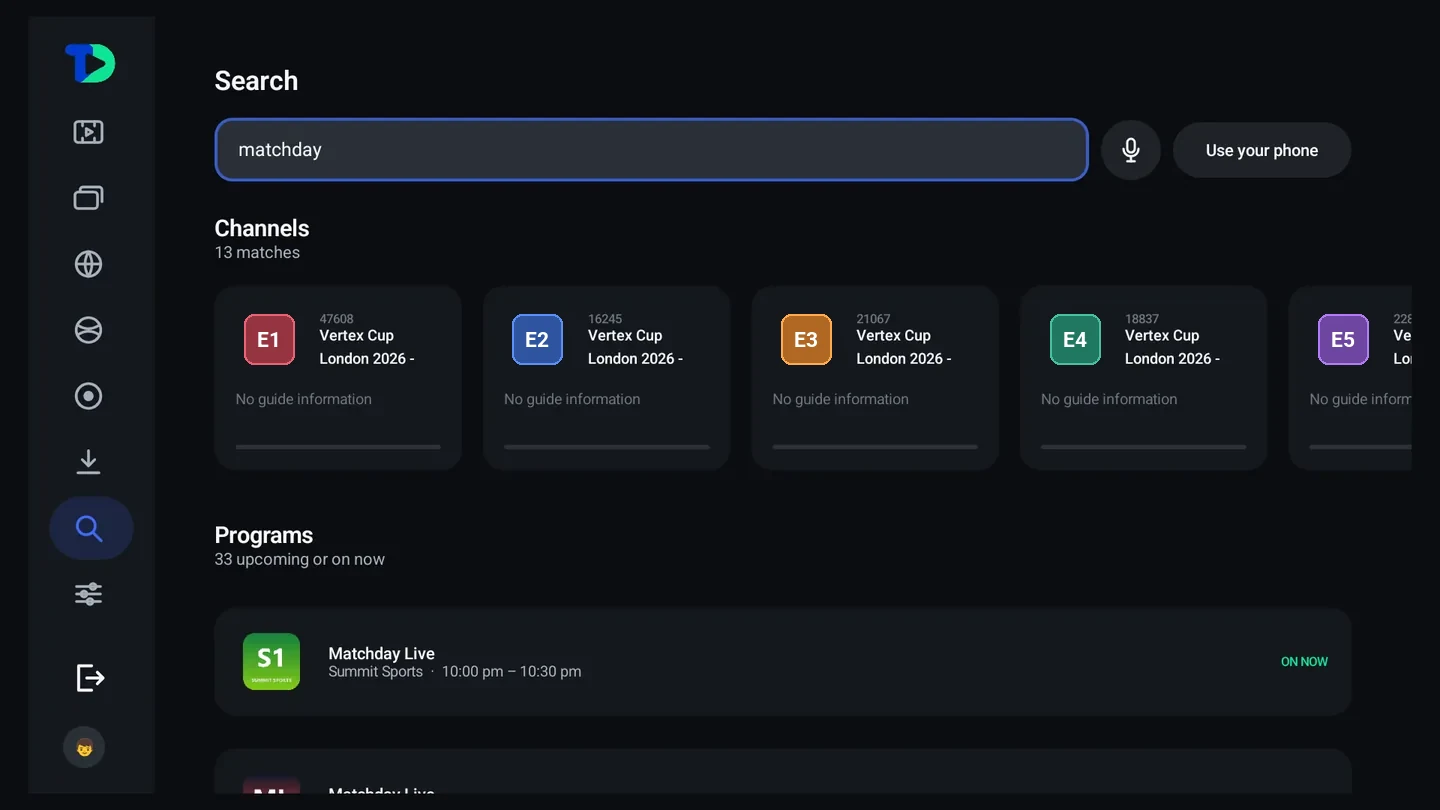Click the green S1 Summit Sports logo
Screen dimensions: 1440x810
(271, 661)
